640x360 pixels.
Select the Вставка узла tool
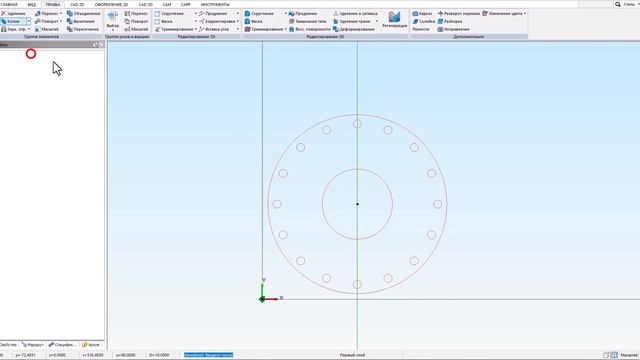tap(214, 29)
